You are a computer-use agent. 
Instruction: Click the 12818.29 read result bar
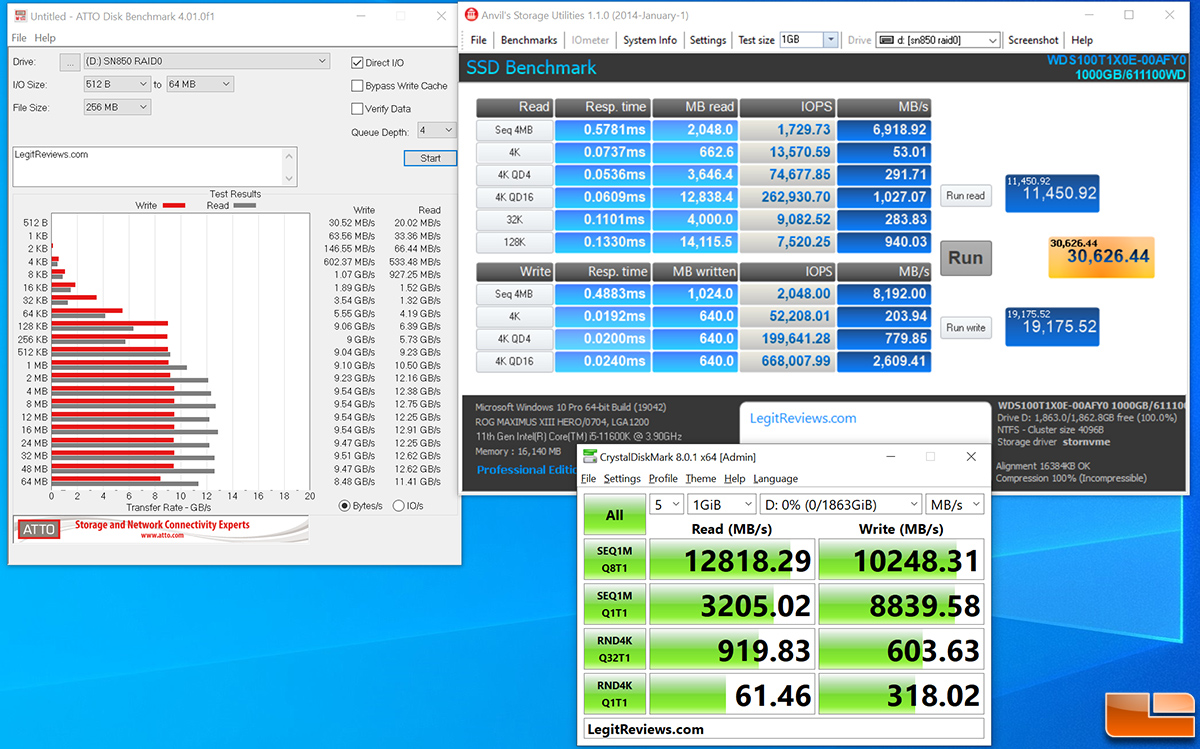731,560
